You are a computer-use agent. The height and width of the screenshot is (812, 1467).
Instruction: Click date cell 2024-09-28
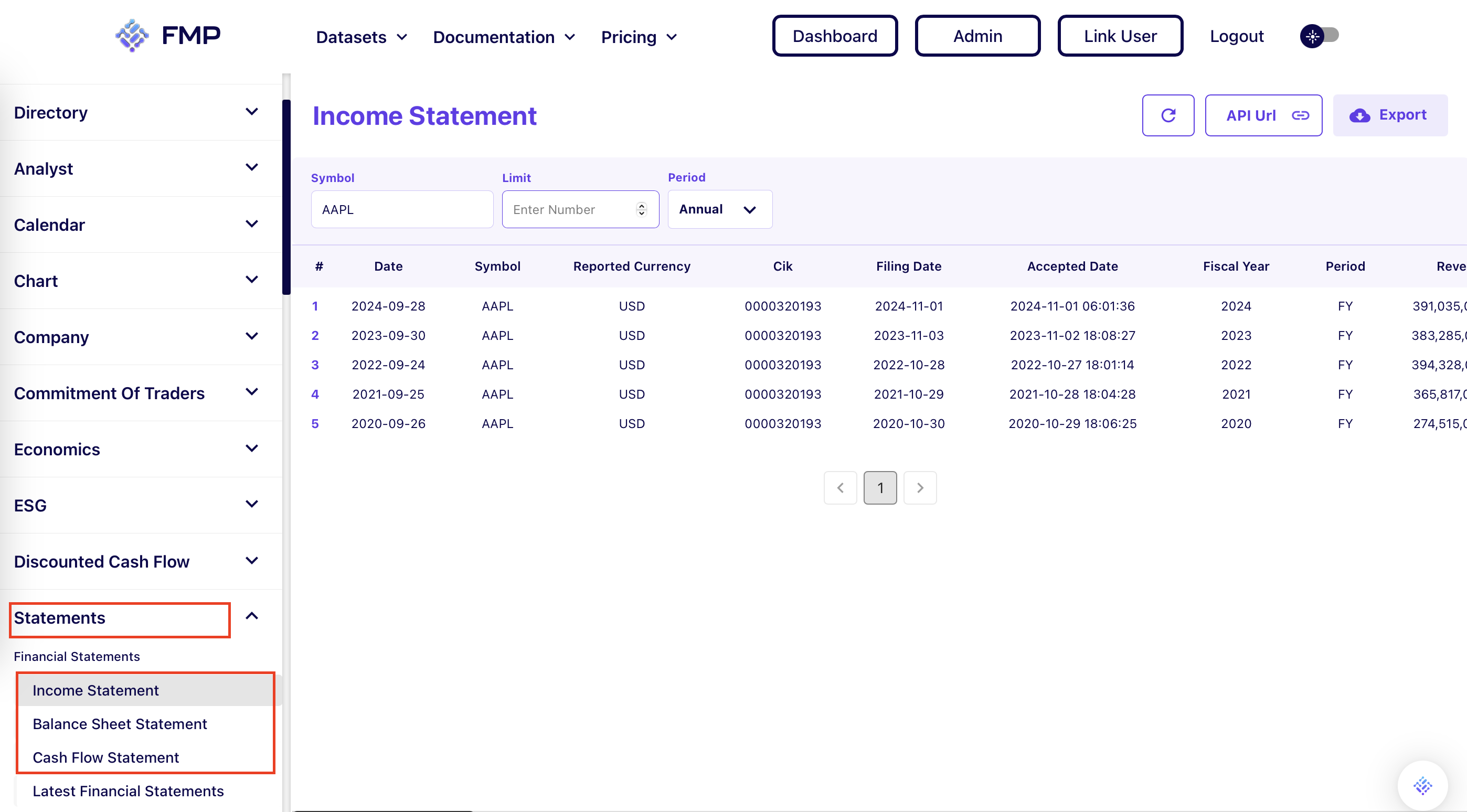tap(388, 306)
